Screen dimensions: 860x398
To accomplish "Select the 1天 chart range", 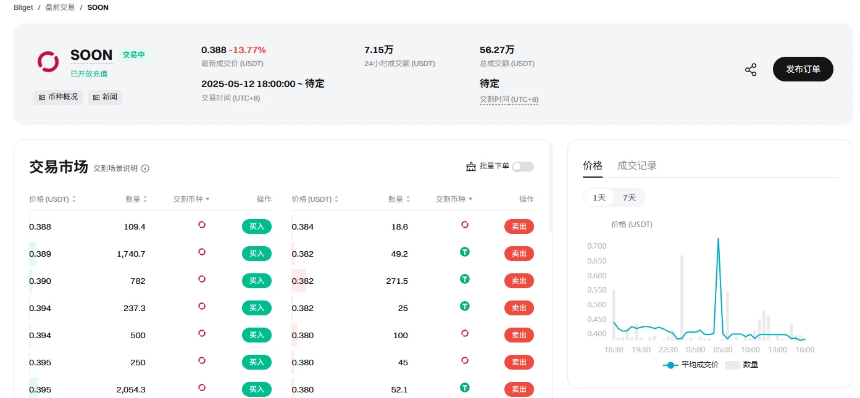I will (599, 197).
